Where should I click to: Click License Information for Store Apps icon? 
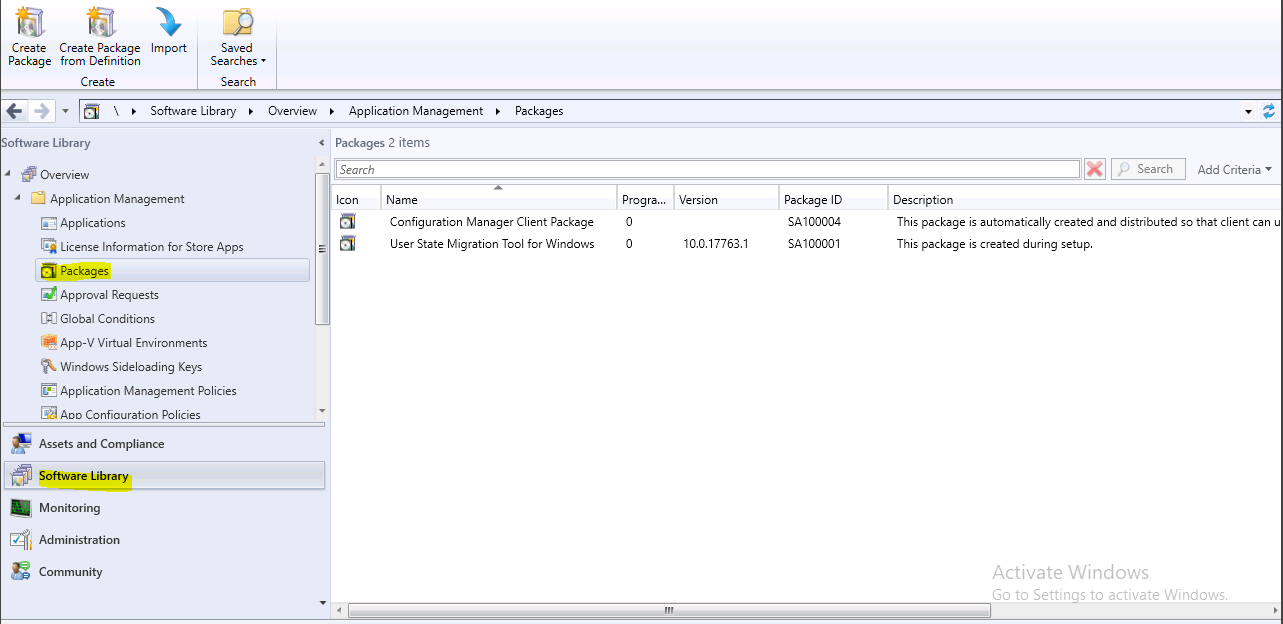48,246
